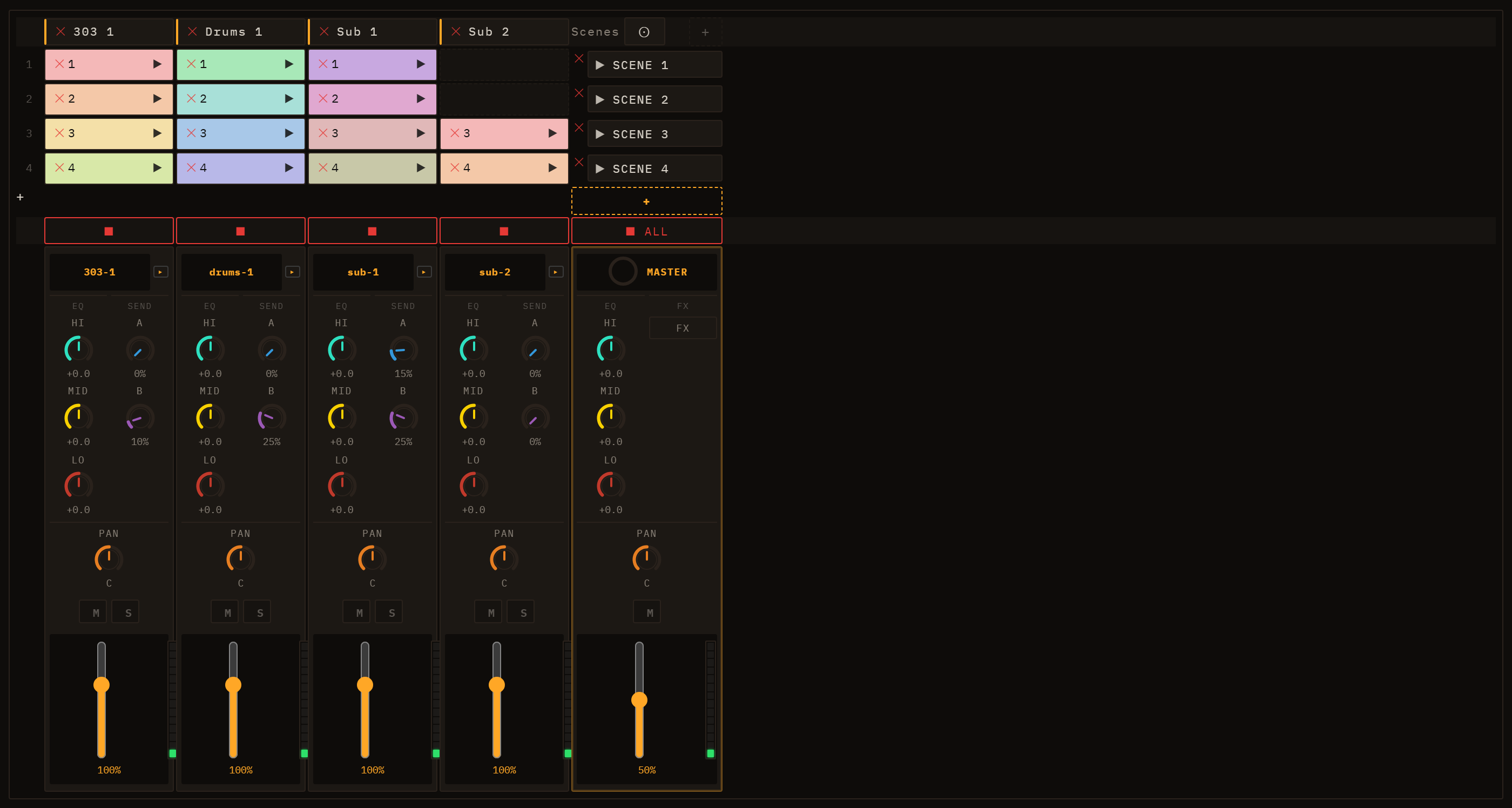Remove the Sub 1 track
Viewport: 1512px width, 808px height.
[324, 31]
